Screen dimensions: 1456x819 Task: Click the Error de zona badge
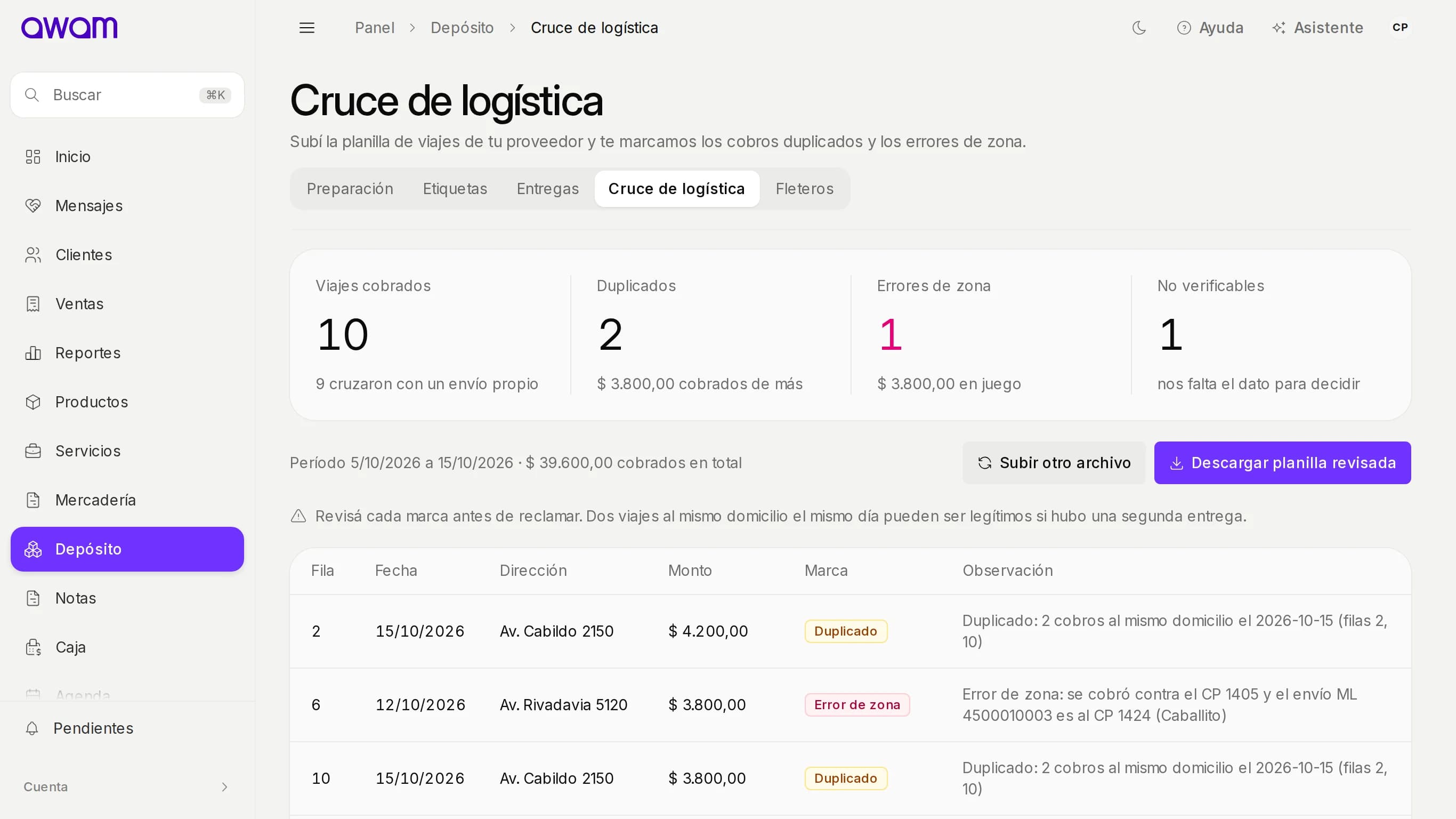(x=857, y=705)
